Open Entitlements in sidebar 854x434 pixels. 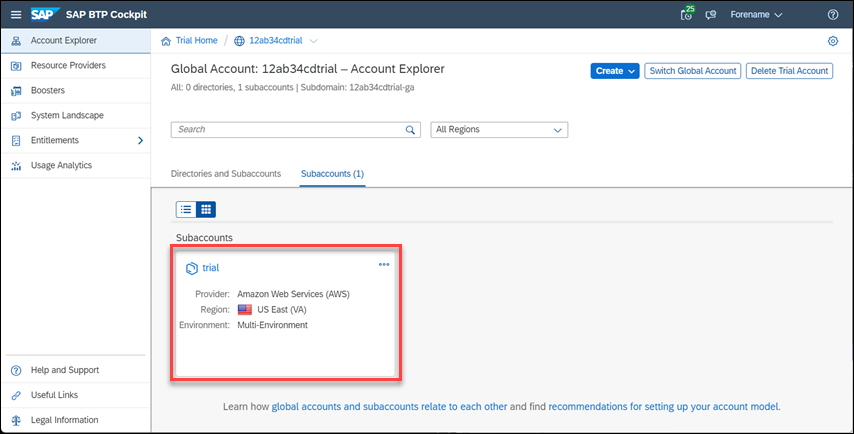75,140
